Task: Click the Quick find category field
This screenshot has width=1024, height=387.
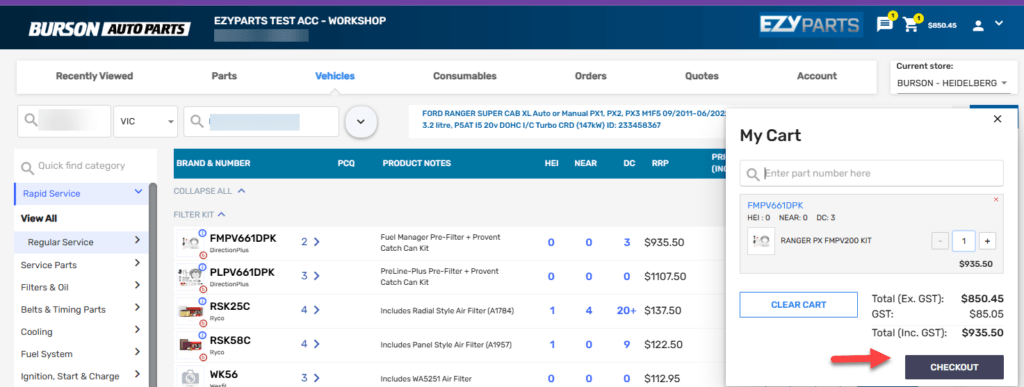Action: [x=86, y=166]
